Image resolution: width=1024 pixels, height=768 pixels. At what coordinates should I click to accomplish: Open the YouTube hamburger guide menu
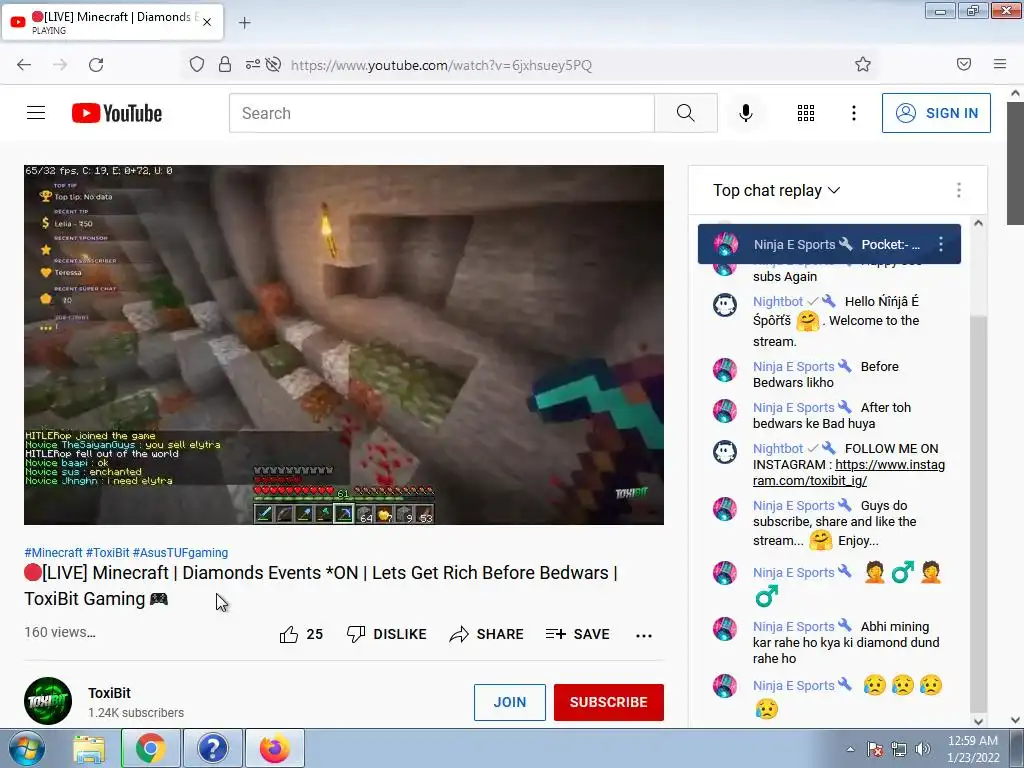(36, 113)
